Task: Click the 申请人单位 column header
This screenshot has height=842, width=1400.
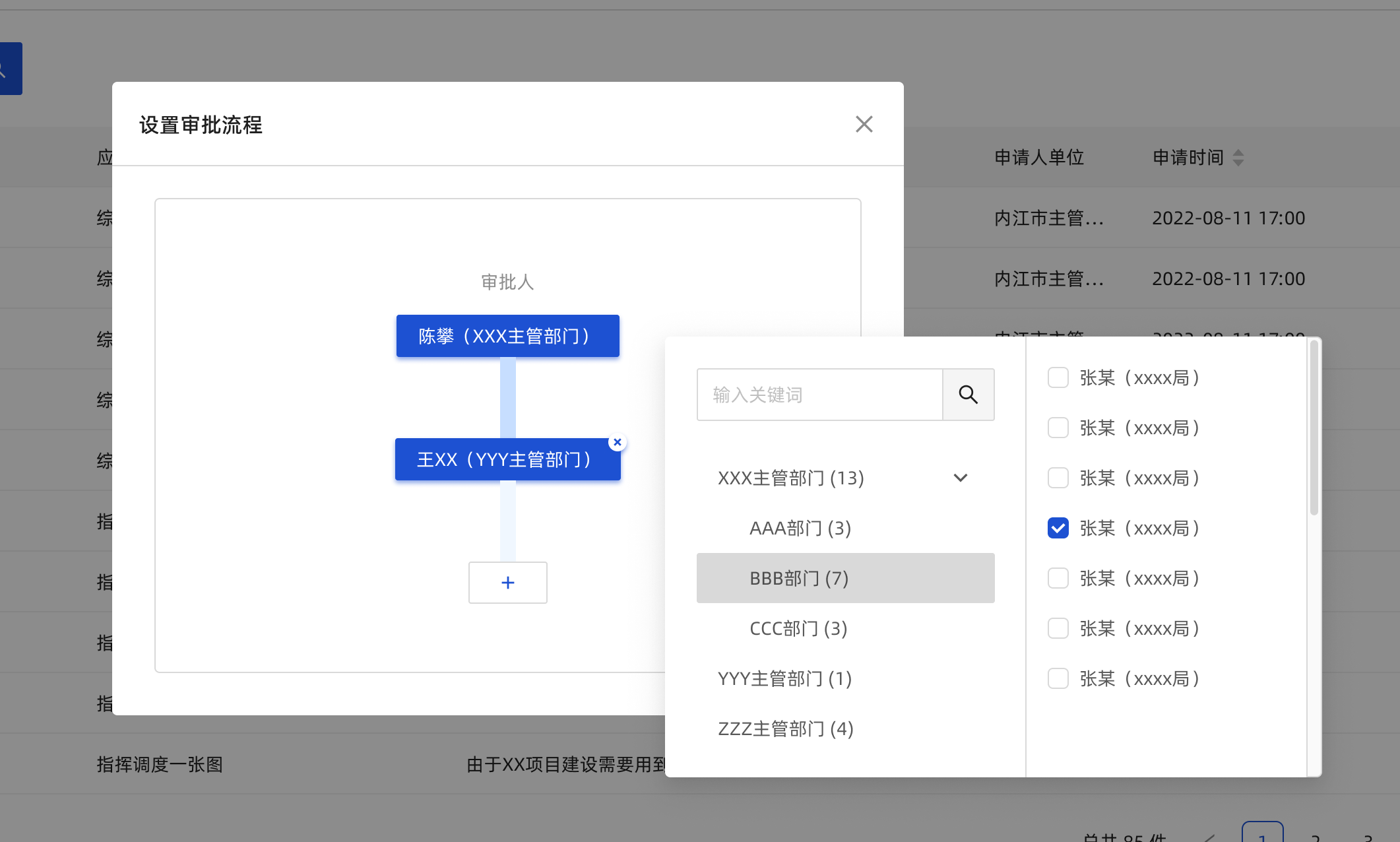Action: pyautogui.click(x=1039, y=157)
